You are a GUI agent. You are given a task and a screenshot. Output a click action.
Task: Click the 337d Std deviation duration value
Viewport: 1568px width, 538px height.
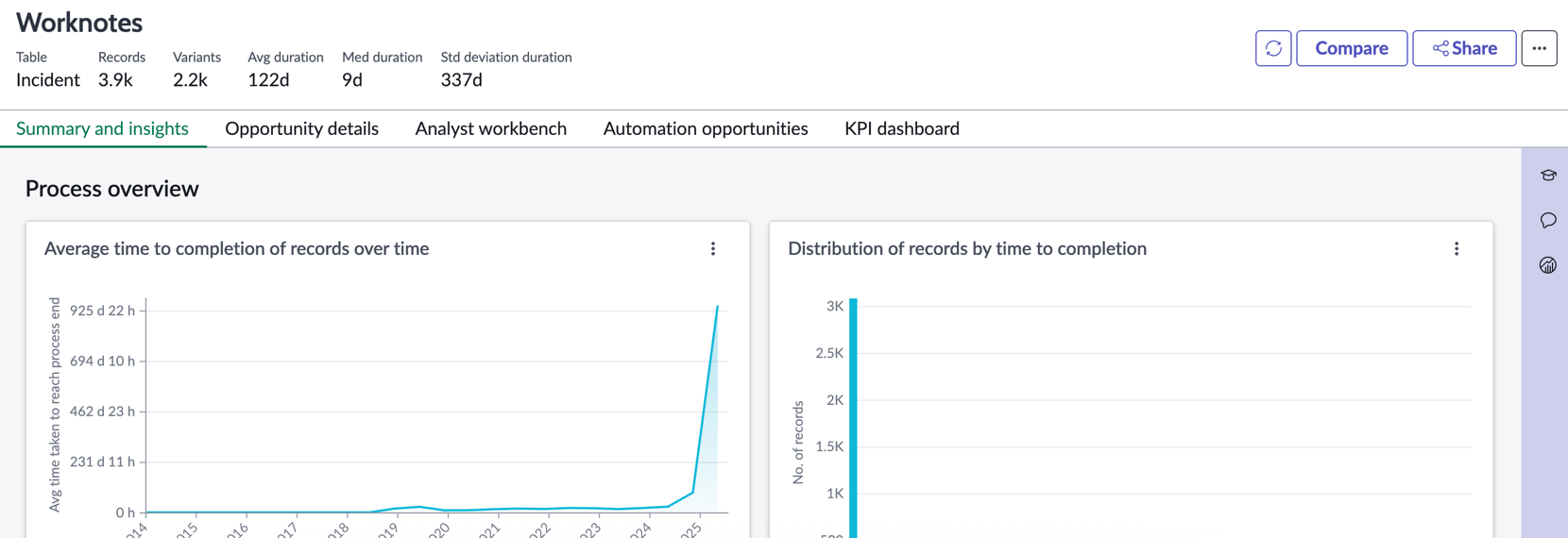coord(461,80)
